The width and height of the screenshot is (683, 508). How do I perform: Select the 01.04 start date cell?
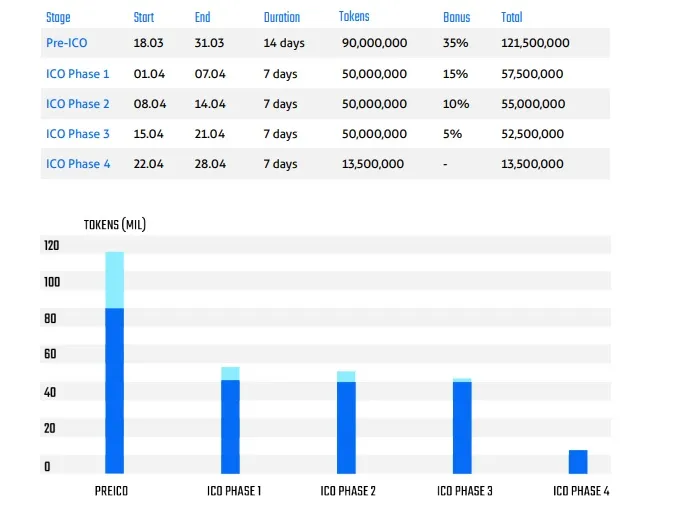point(149,74)
